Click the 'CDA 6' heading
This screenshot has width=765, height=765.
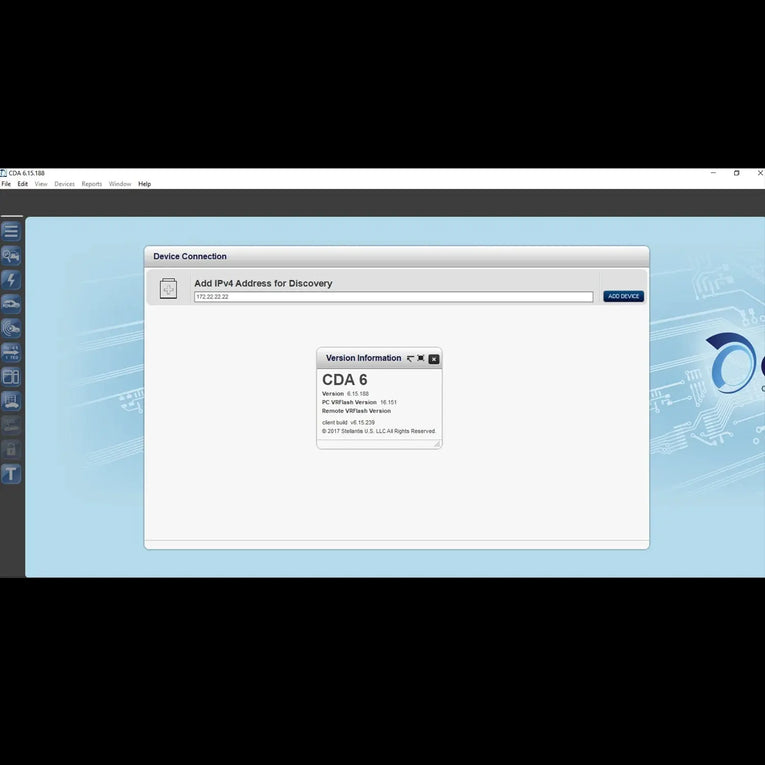pos(344,380)
